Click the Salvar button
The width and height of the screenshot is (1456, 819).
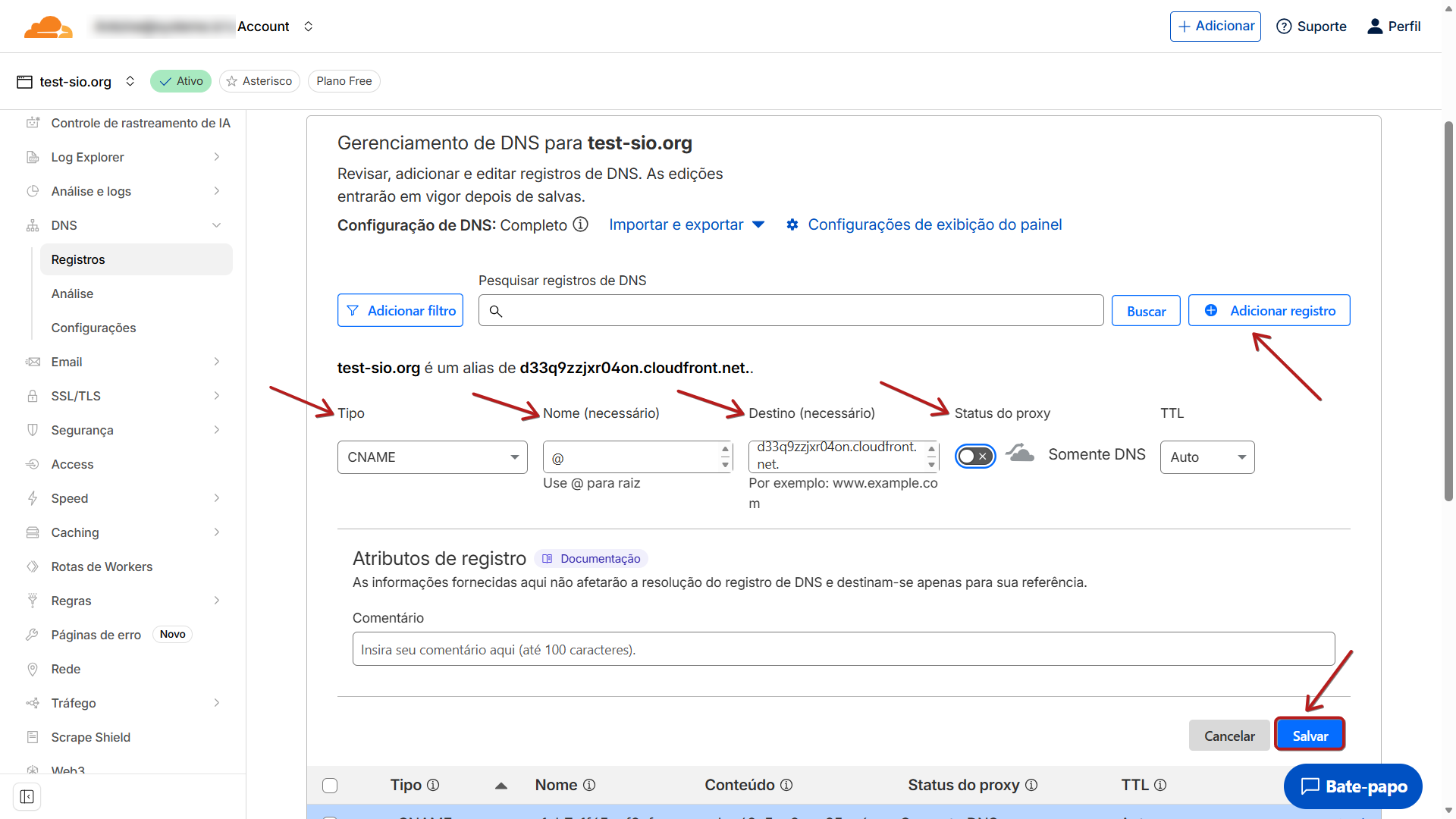1309,736
